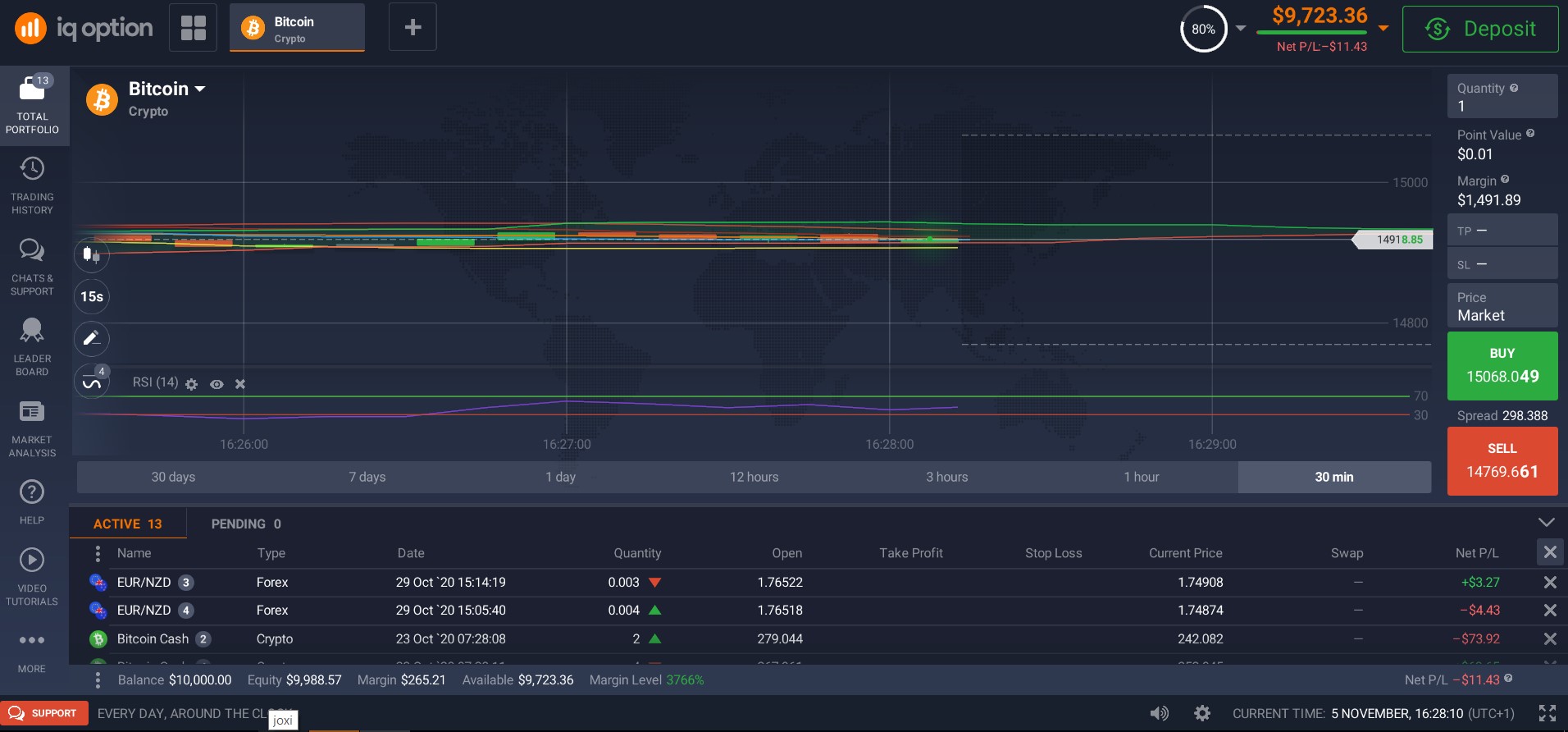
Task: Open Chats & Support in the sidebar
Action: (x=32, y=268)
